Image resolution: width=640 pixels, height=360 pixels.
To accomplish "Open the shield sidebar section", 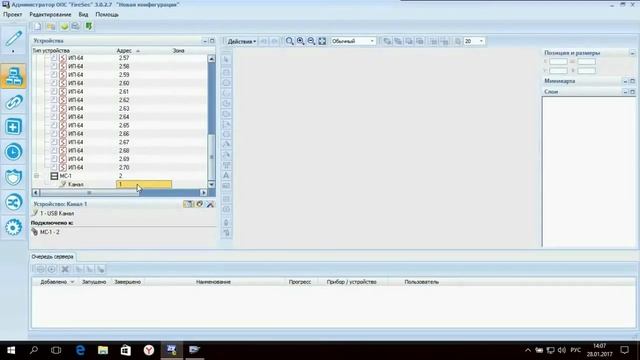I will (x=13, y=177).
